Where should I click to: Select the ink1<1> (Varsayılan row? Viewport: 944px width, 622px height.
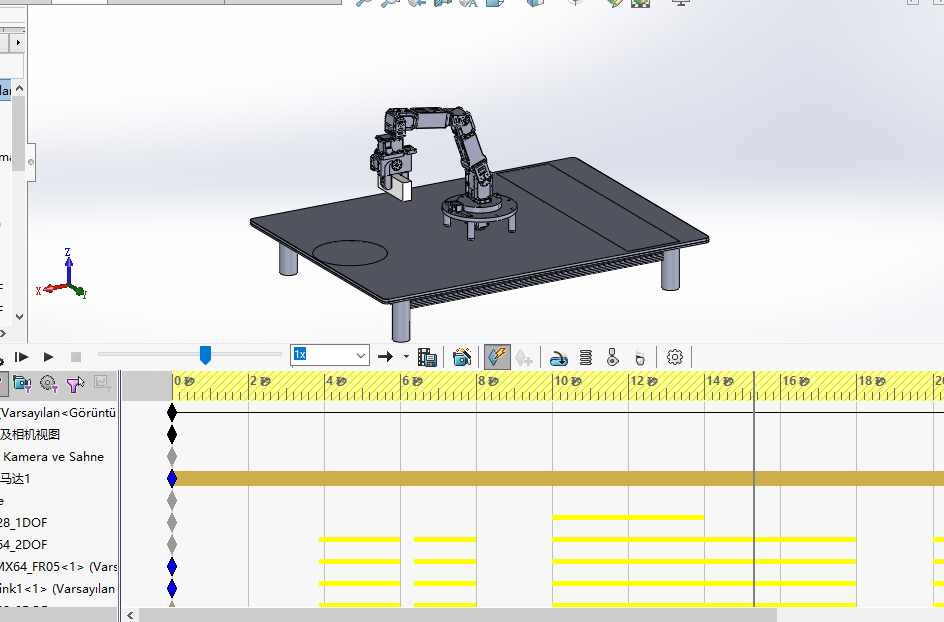tap(59, 588)
